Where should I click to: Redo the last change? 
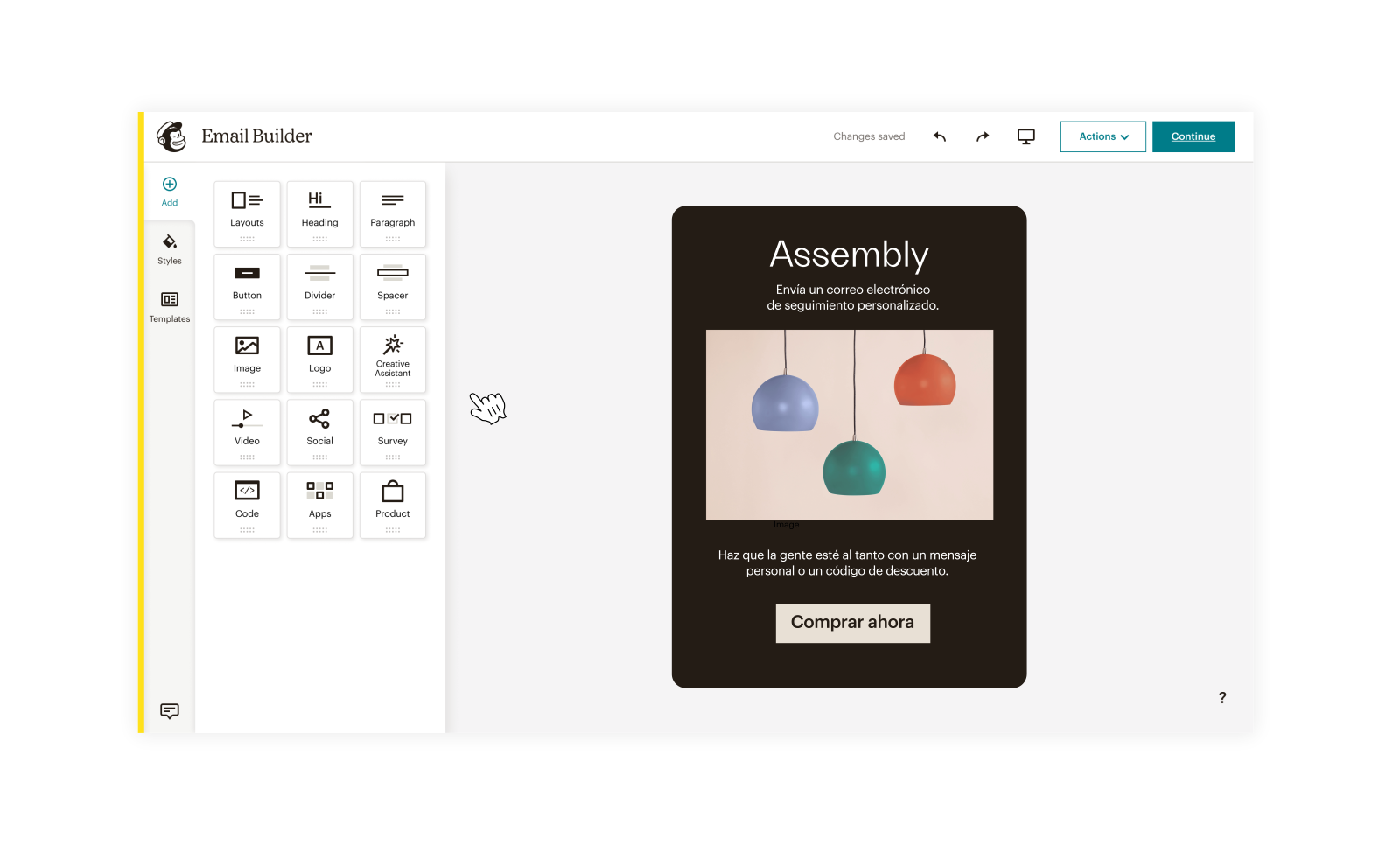point(983,136)
